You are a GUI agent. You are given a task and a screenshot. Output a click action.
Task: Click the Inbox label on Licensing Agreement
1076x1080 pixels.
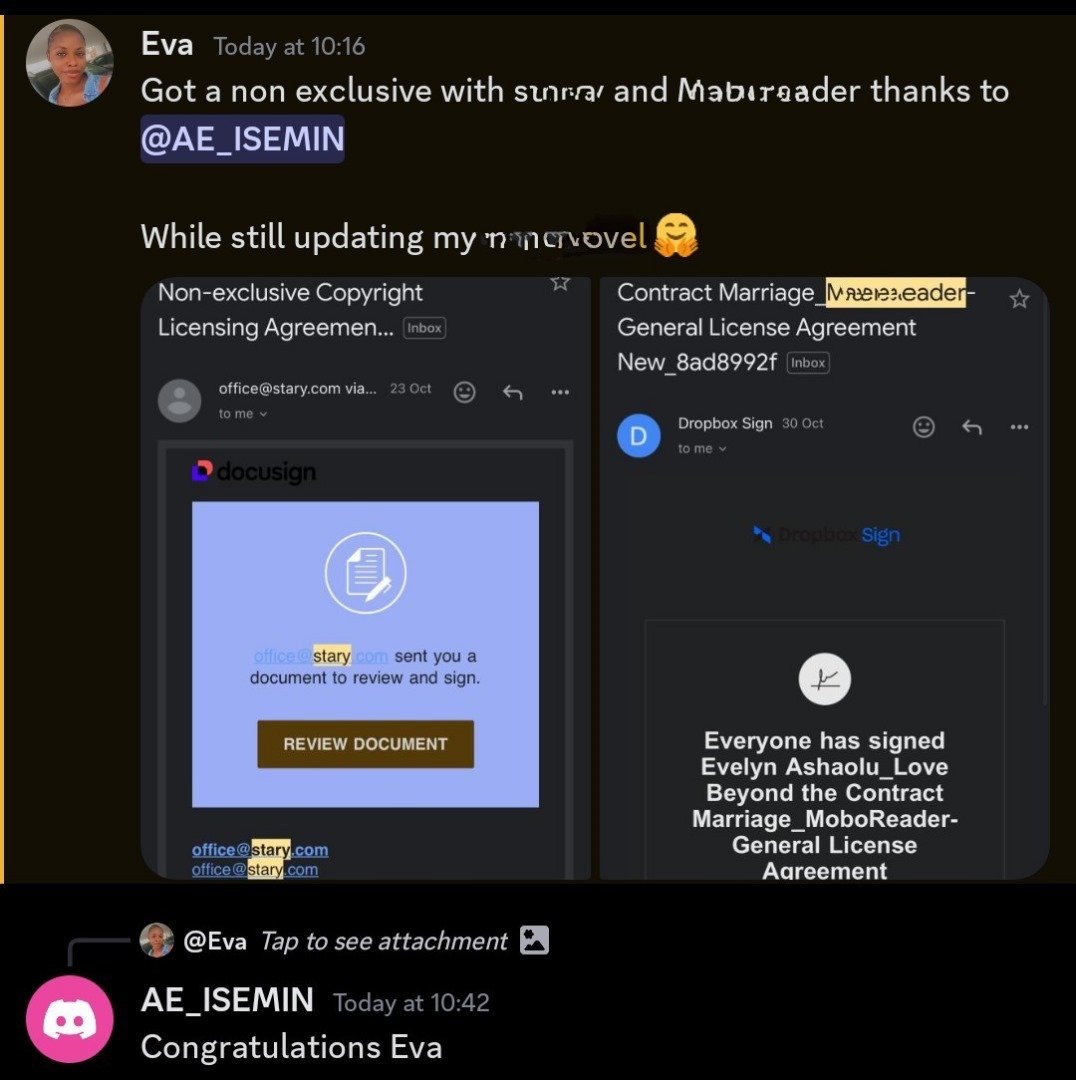(424, 328)
